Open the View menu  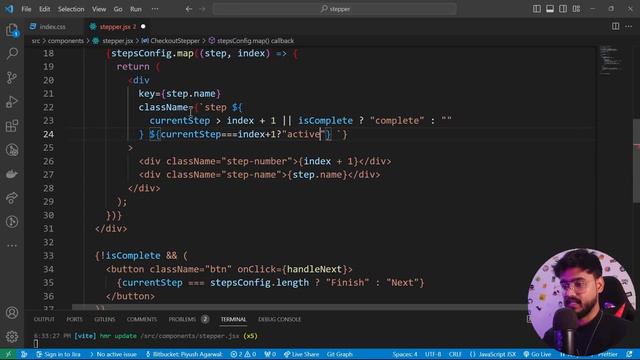tap(99, 9)
